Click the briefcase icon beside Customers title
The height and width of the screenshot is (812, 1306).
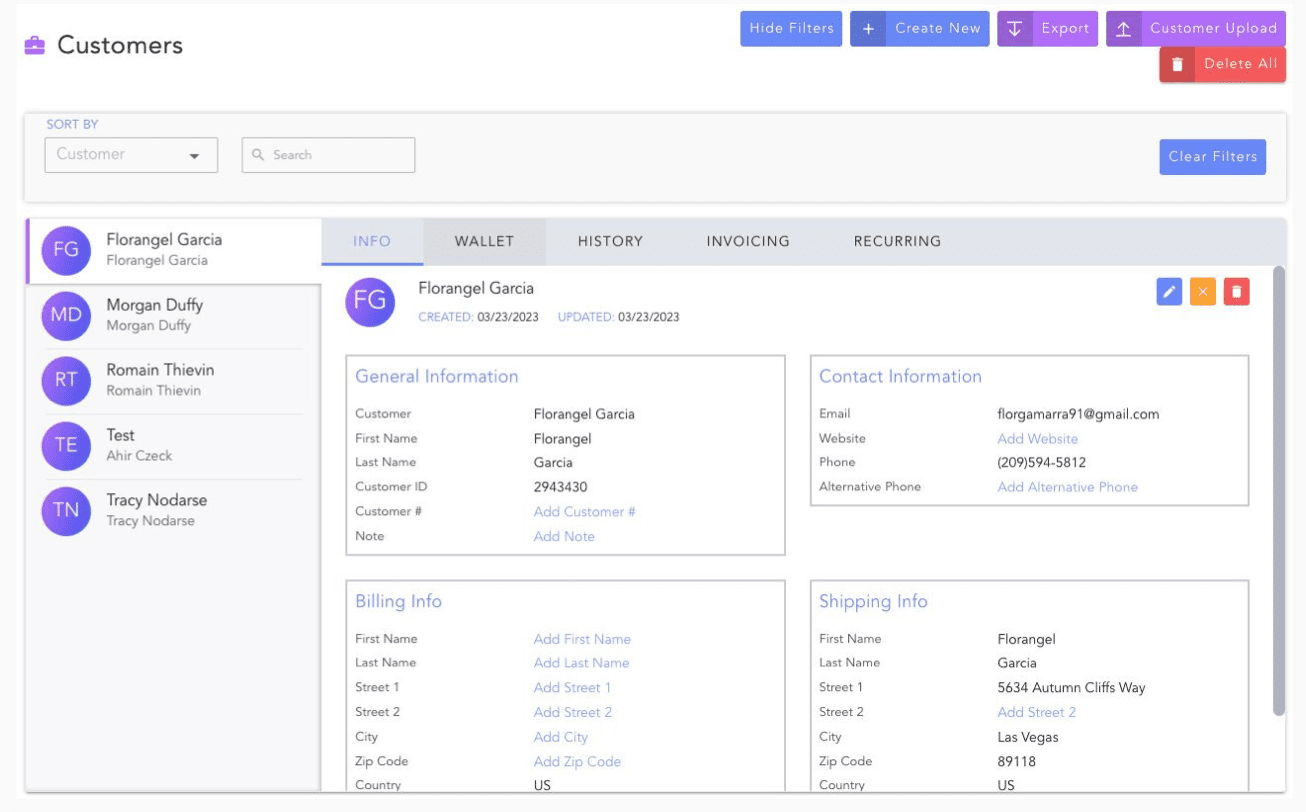click(35, 45)
